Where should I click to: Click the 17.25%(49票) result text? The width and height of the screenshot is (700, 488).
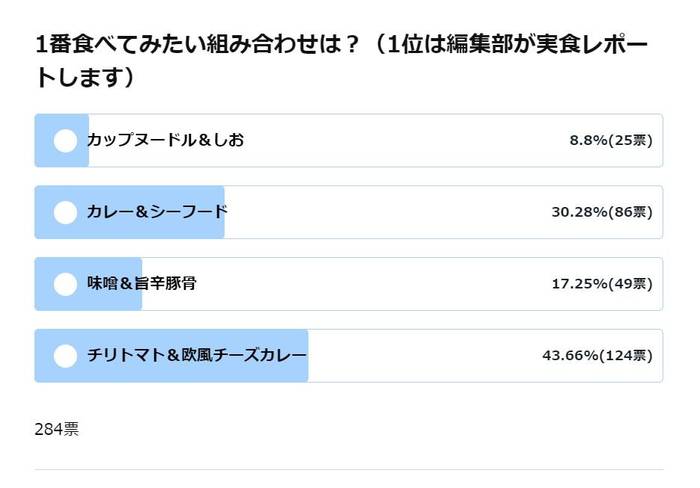(602, 284)
